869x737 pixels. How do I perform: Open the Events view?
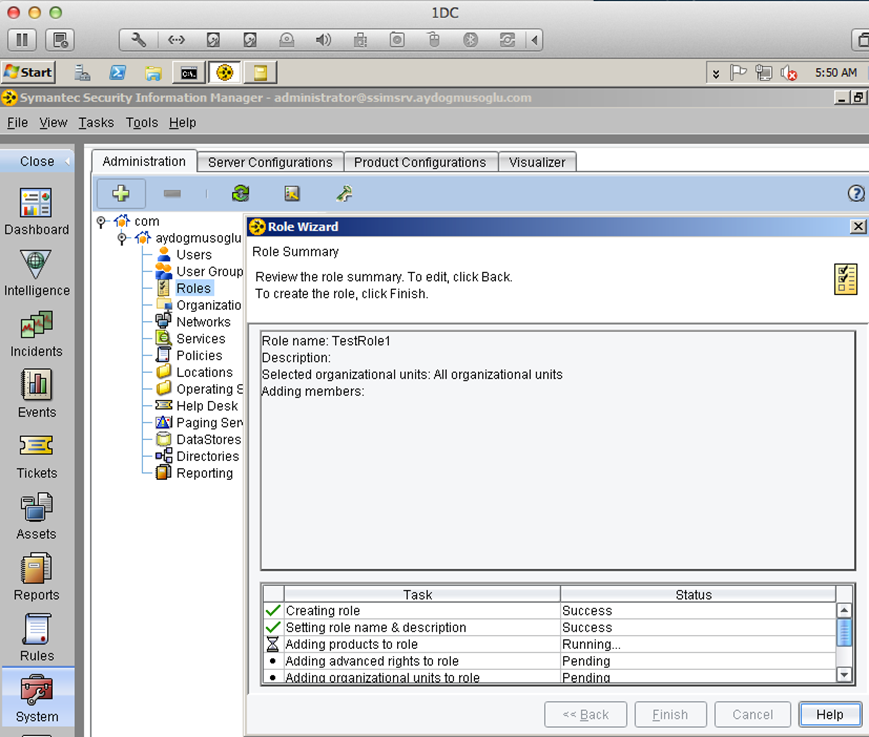[37, 394]
